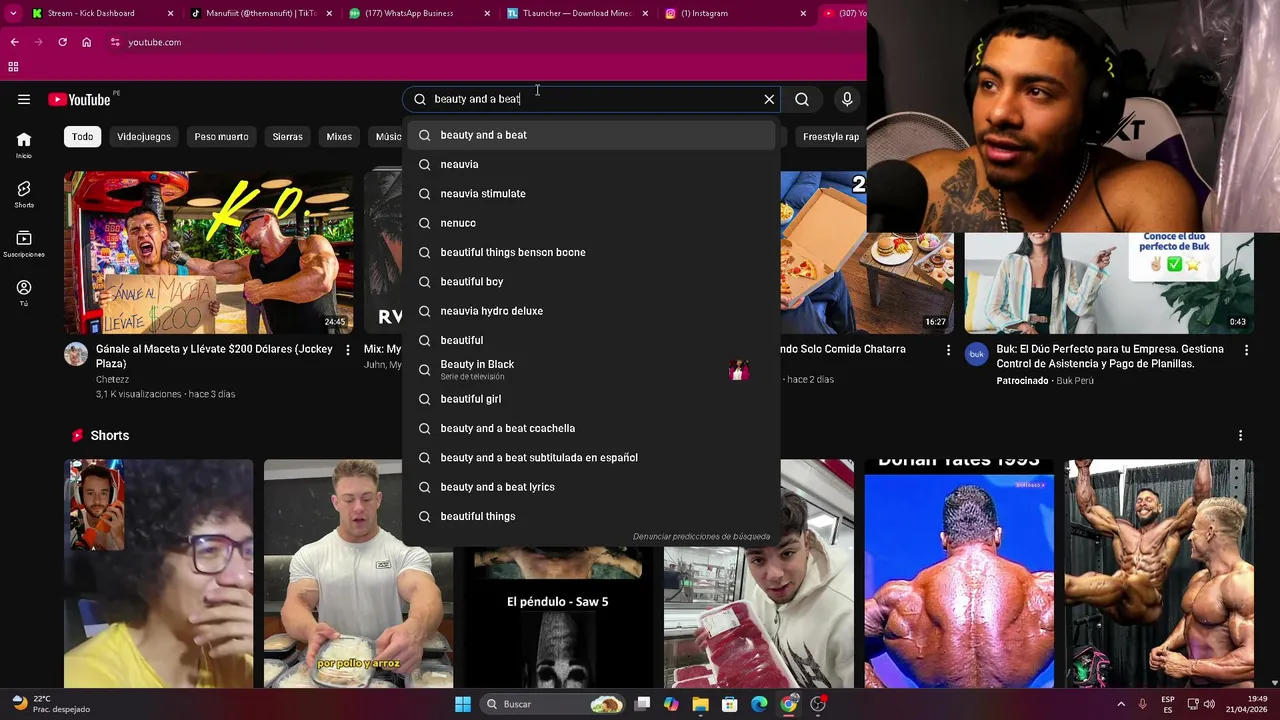The height and width of the screenshot is (720, 1280).
Task: Choose suggestion 'nenuco'
Action: (x=591, y=223)
